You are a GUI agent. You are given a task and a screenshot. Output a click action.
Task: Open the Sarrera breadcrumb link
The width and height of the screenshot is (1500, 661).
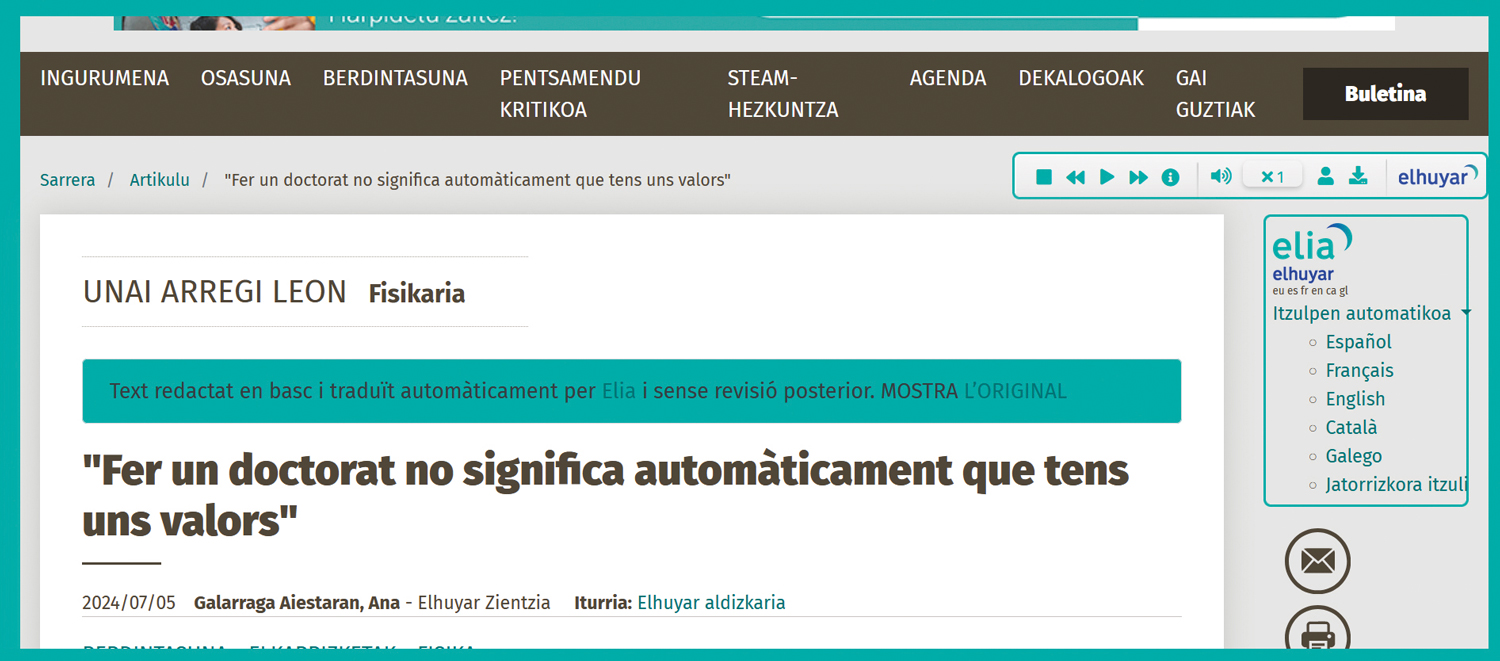click(68, 180)
